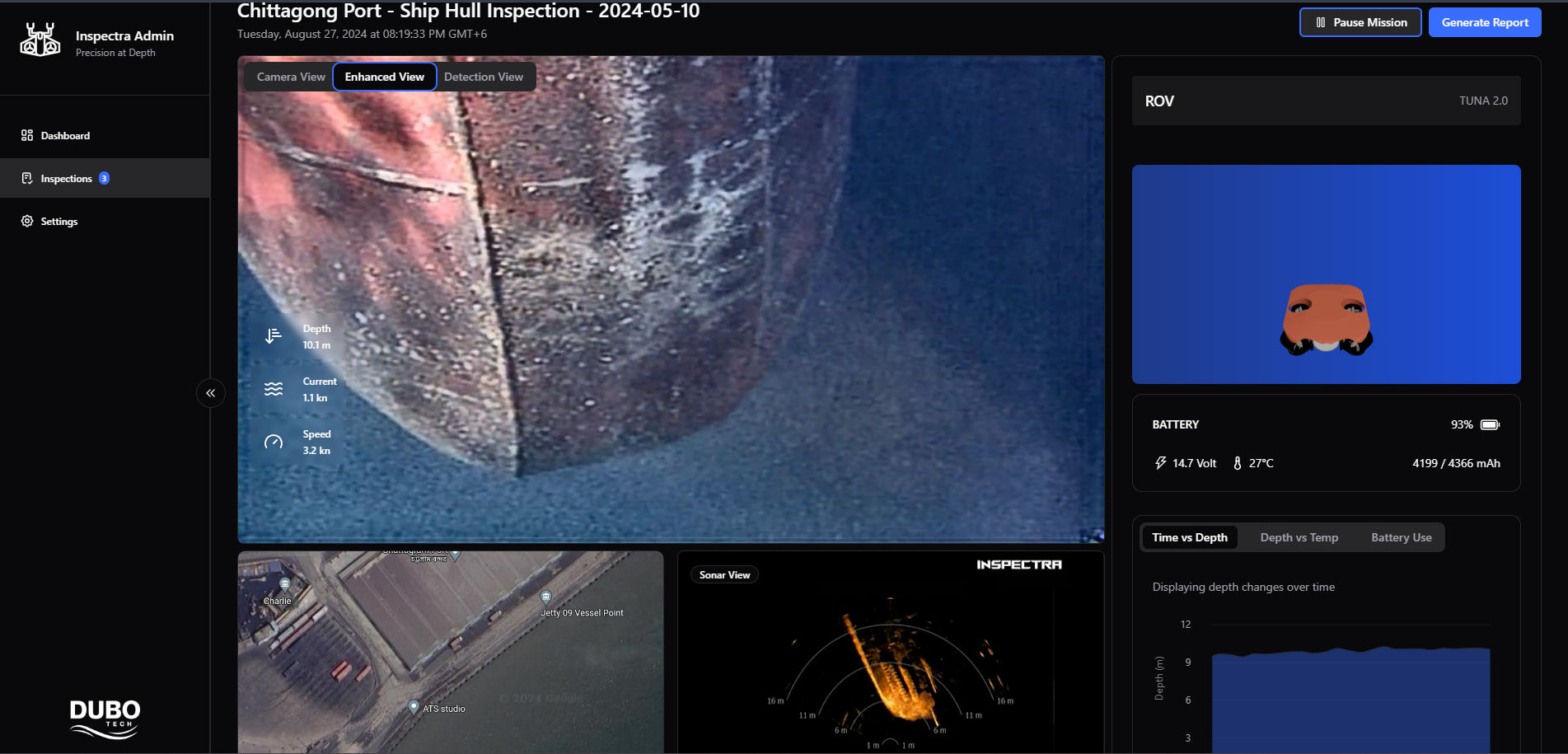Open Settings in the sidebar
The width and height of the screenshot is (1568, 754).
point(105,221)
